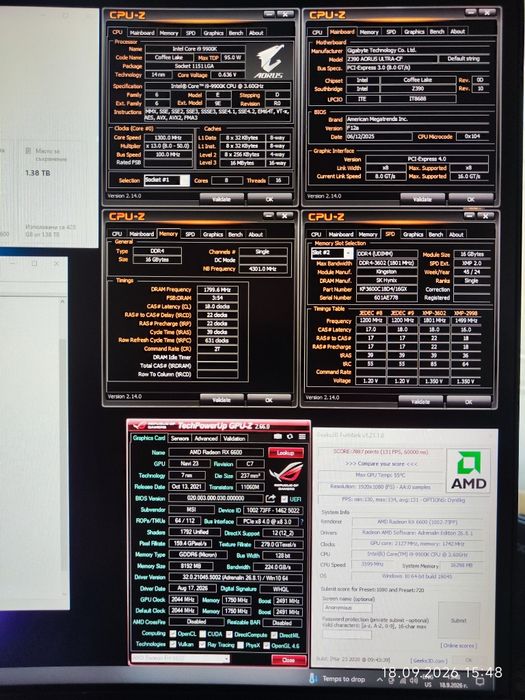Click the AMD logo in FurMark window
This screenshot has height=700, width=525.
tap(468, 471)
